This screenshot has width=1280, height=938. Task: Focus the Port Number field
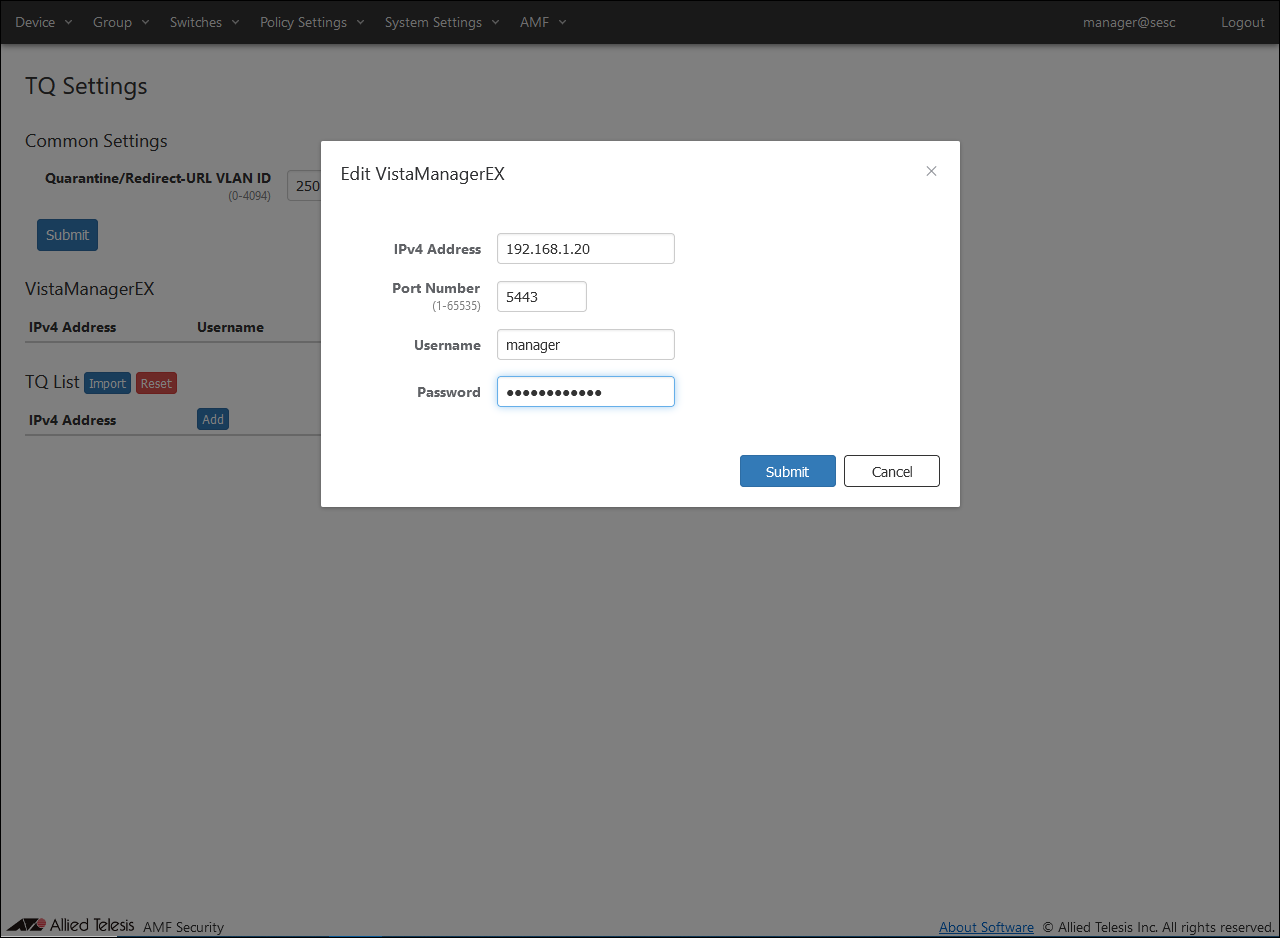click(x=542, y=297)
